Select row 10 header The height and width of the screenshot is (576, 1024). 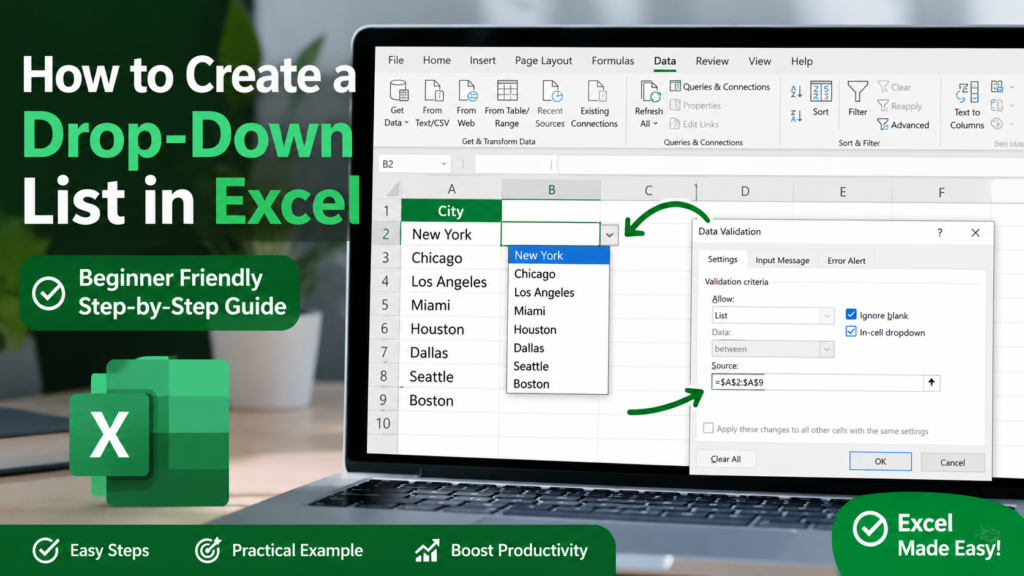click(x=383, y=423)
